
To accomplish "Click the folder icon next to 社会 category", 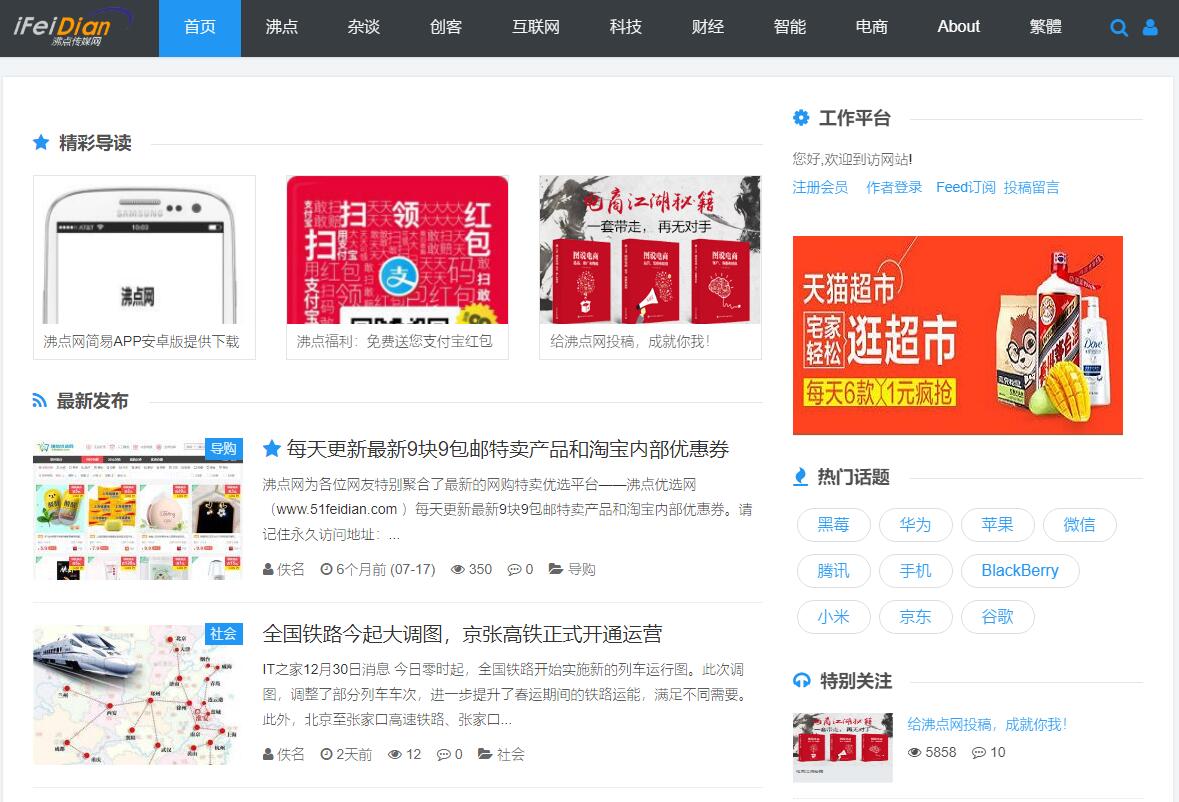I will [485, 754].
